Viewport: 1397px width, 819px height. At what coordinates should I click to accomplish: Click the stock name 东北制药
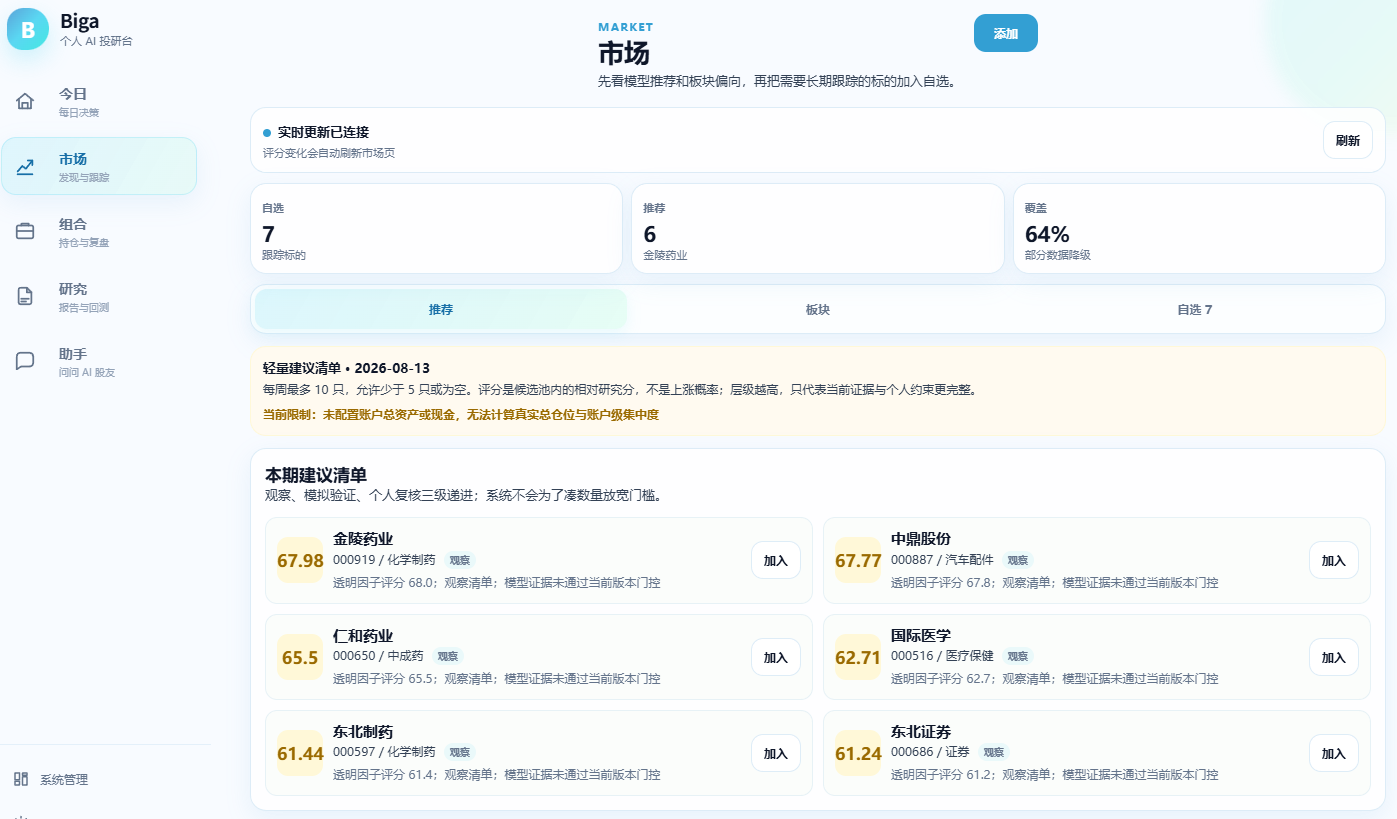pyautogui.click(x=363, y=732)
